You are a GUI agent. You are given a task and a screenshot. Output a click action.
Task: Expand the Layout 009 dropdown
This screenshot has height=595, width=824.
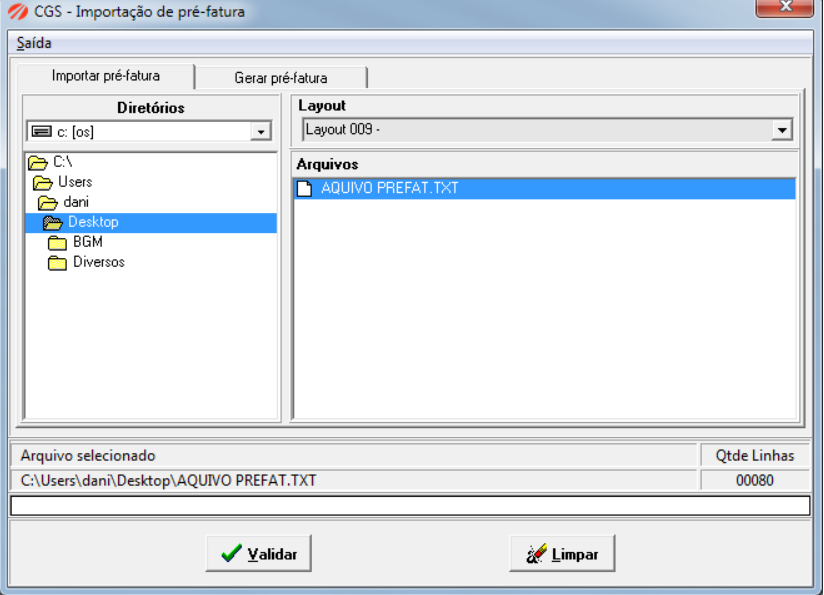point(782,130)
